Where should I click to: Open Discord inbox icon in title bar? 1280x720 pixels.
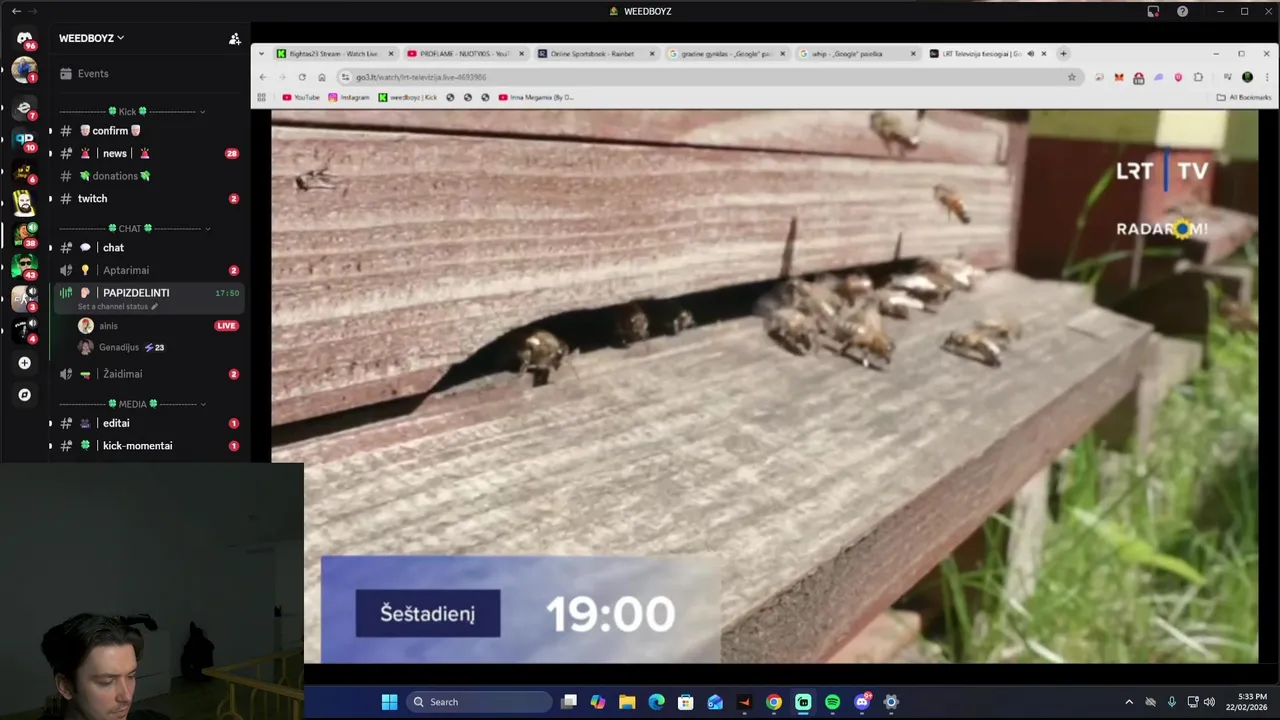coord(1153,11)
